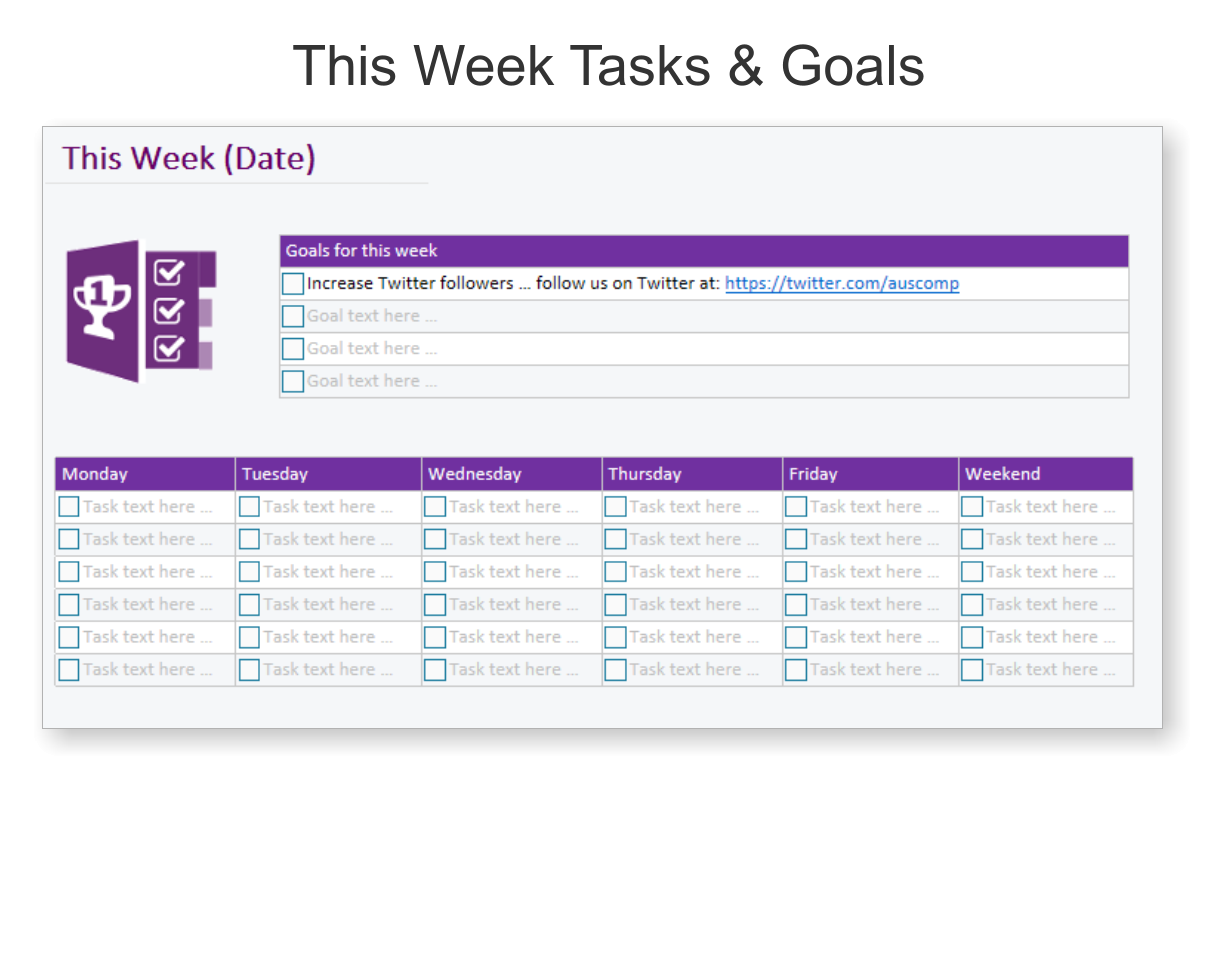Image resolution: width=1214 pixels, height=980 pixels.
Task: Open the twitter.com/auscomp link
Action: [842, 283]
